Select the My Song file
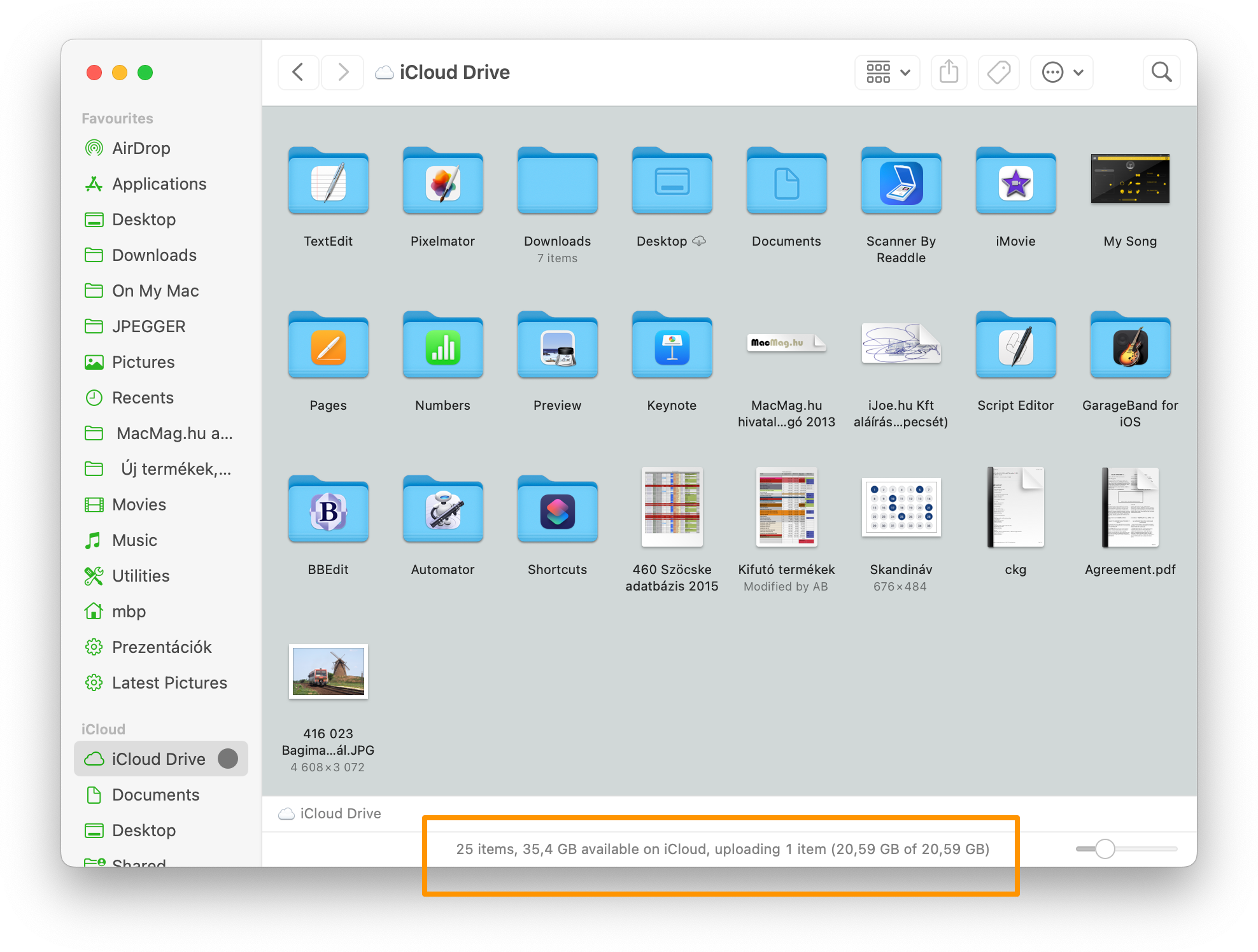The width and height of the screenshot is (1258, 952). point(1130,179)
